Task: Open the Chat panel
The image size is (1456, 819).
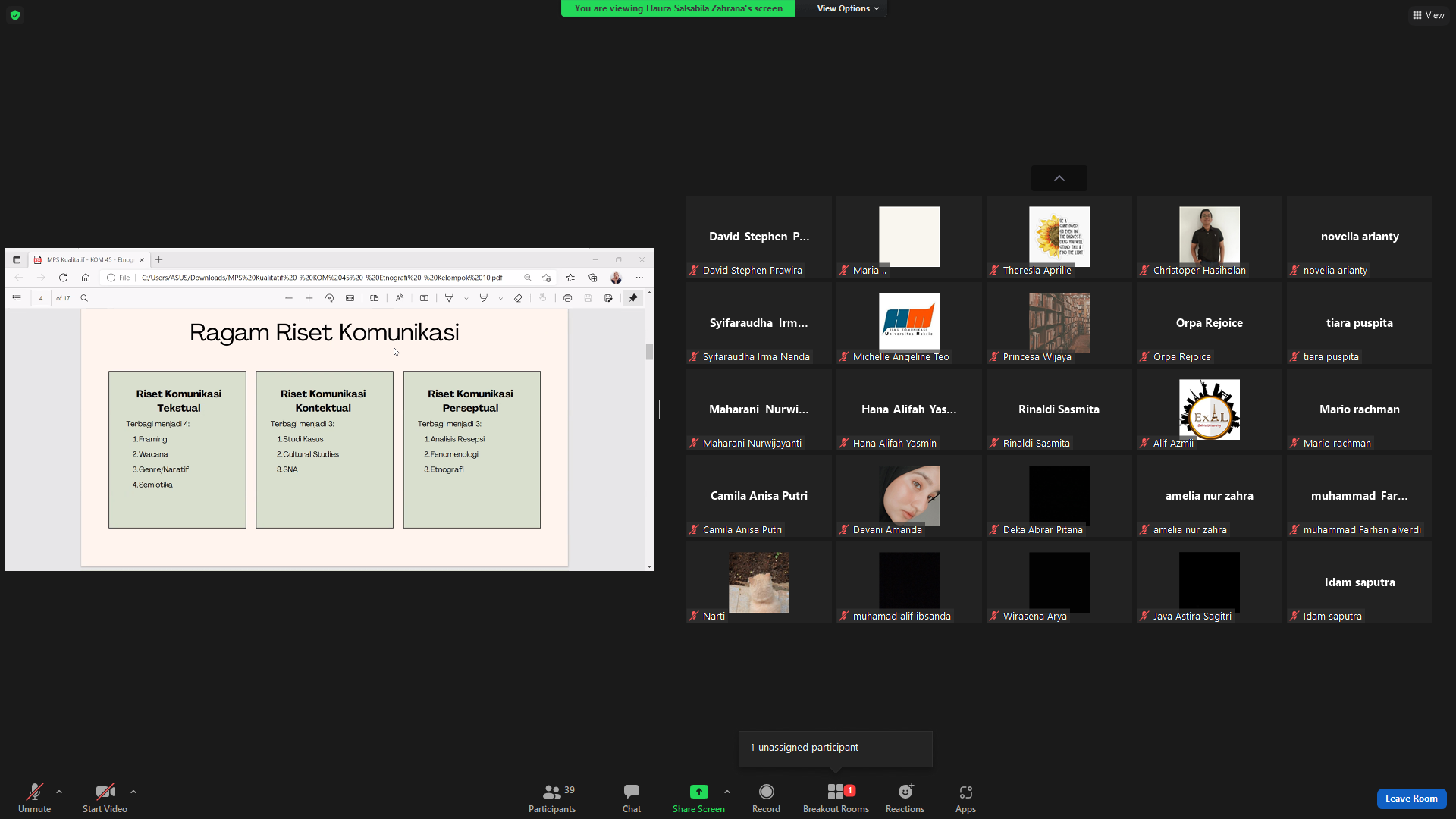Action: pos(632,799)
